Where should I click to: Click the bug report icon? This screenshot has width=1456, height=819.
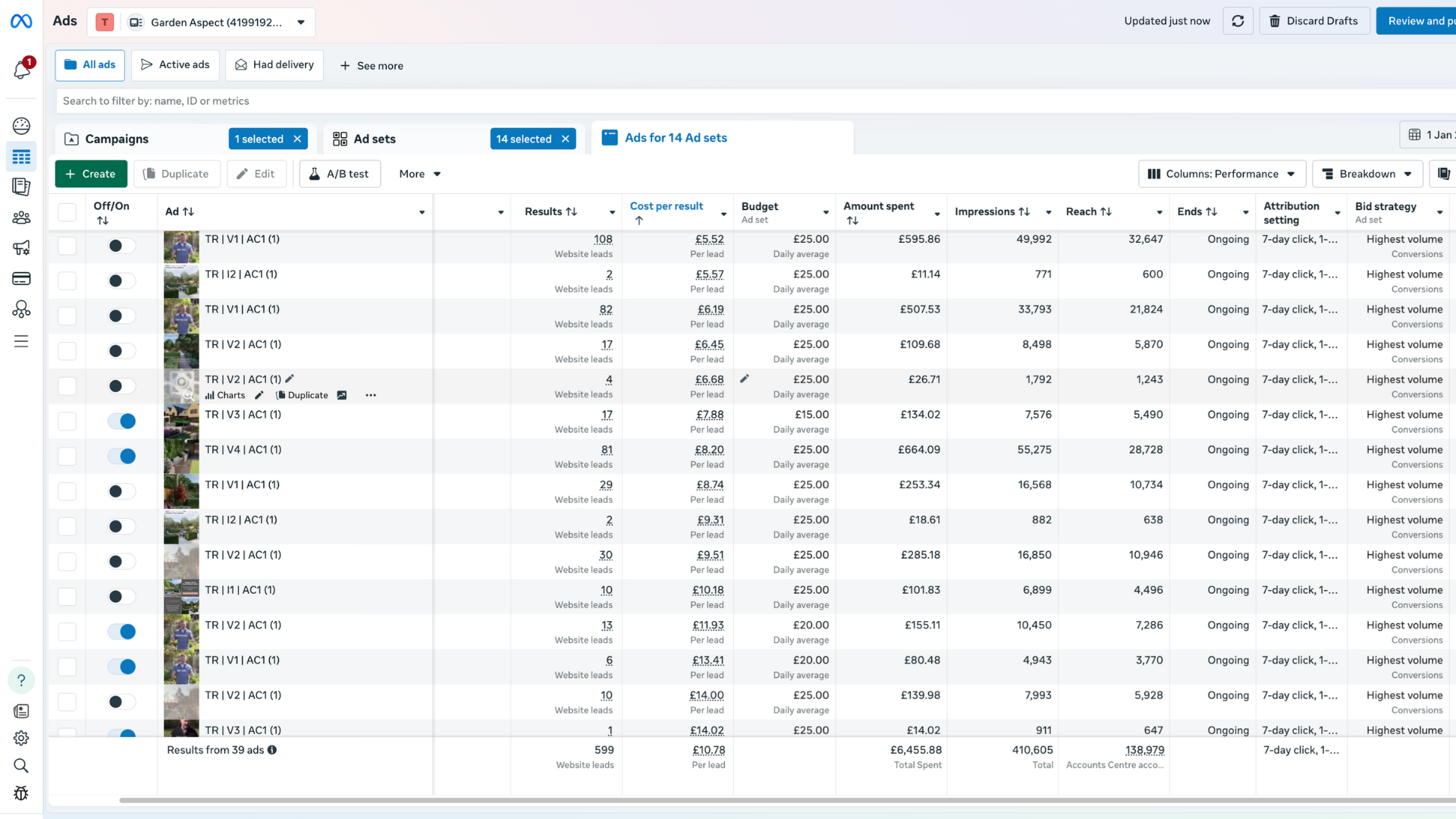pyautogui.click(x=21, y=792)
